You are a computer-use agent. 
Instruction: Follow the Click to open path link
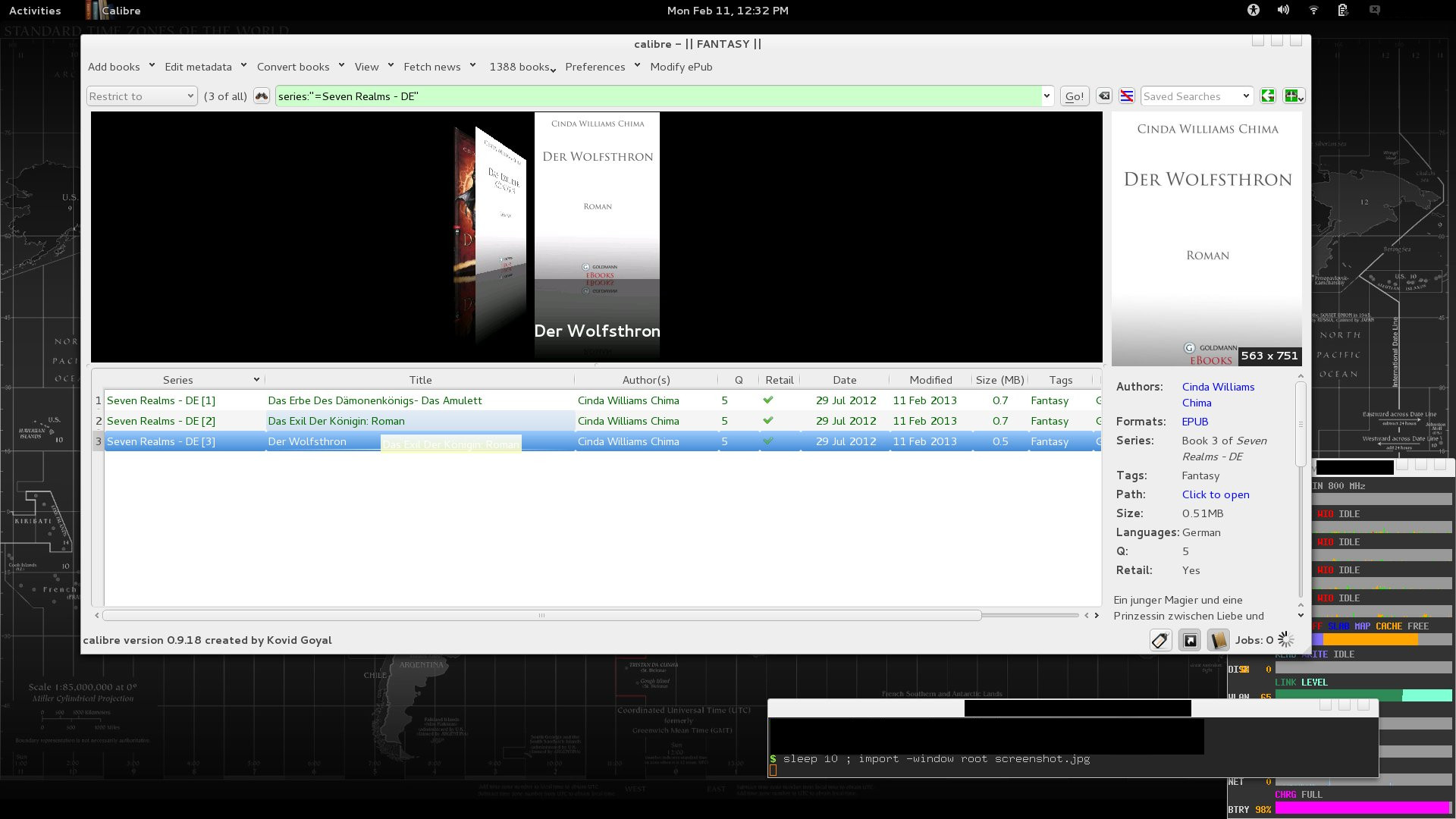tap(1215, 494)
